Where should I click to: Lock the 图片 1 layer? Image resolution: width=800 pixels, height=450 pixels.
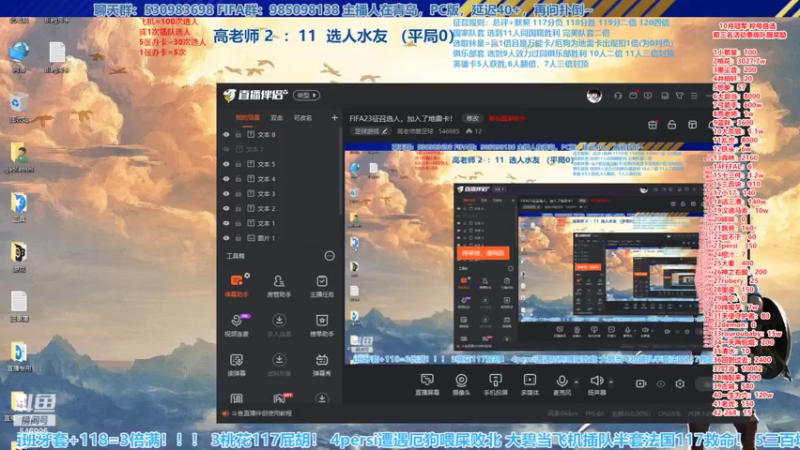[238, 238]
